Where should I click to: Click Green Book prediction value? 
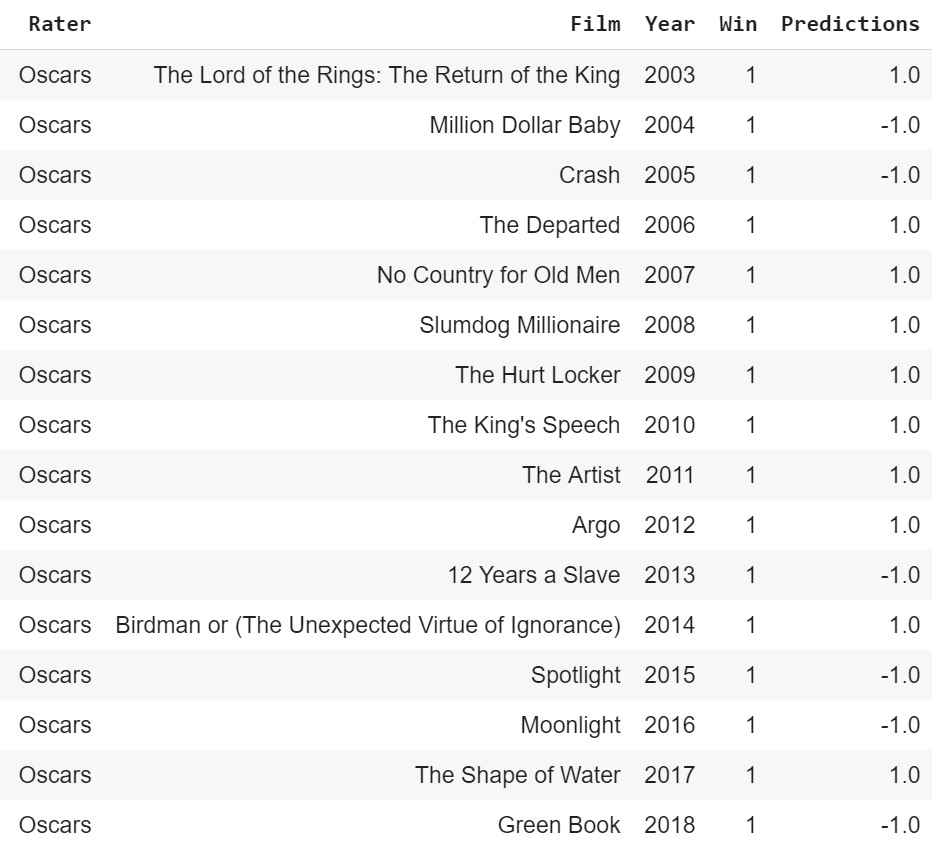900,826
